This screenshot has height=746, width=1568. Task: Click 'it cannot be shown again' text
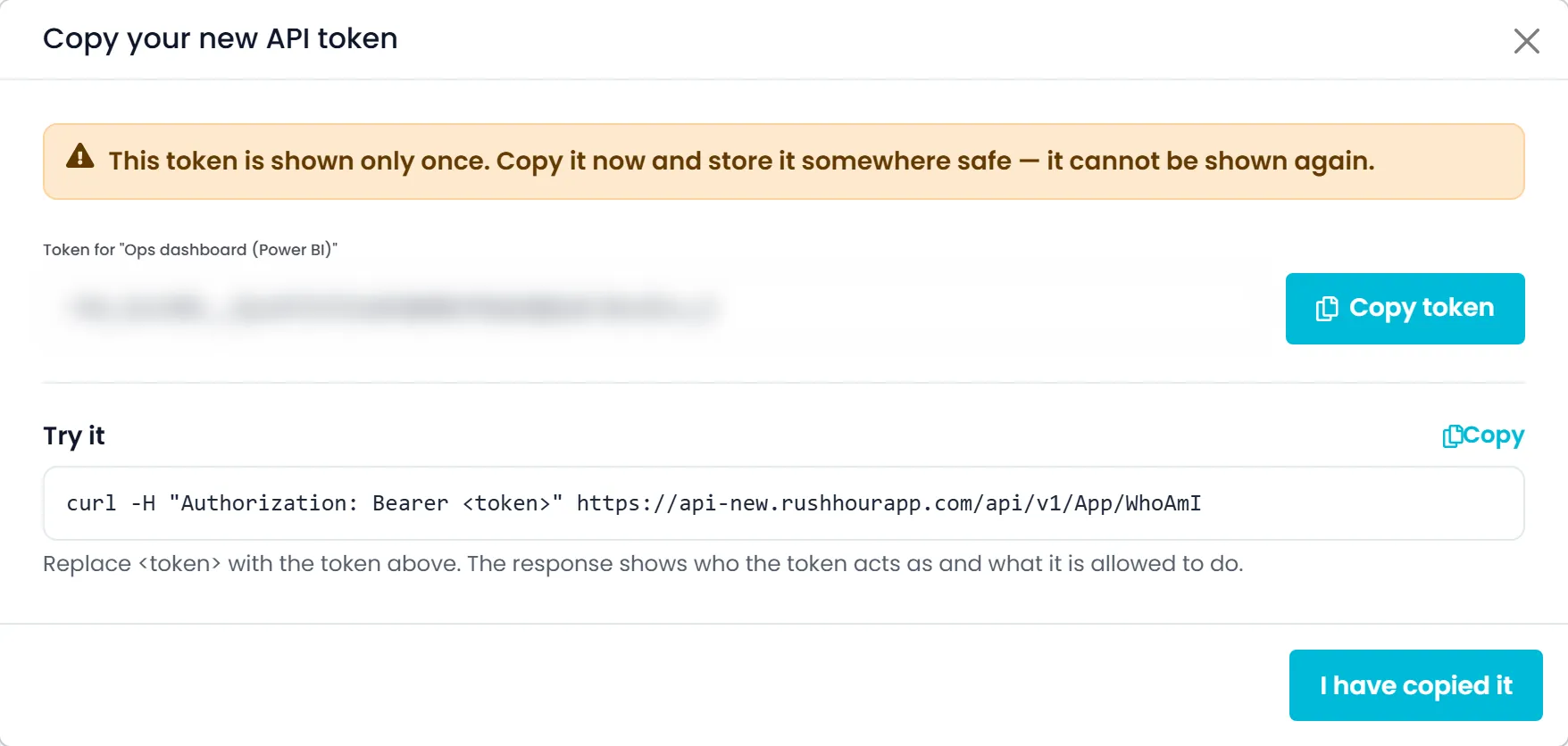coord(1210,161)
